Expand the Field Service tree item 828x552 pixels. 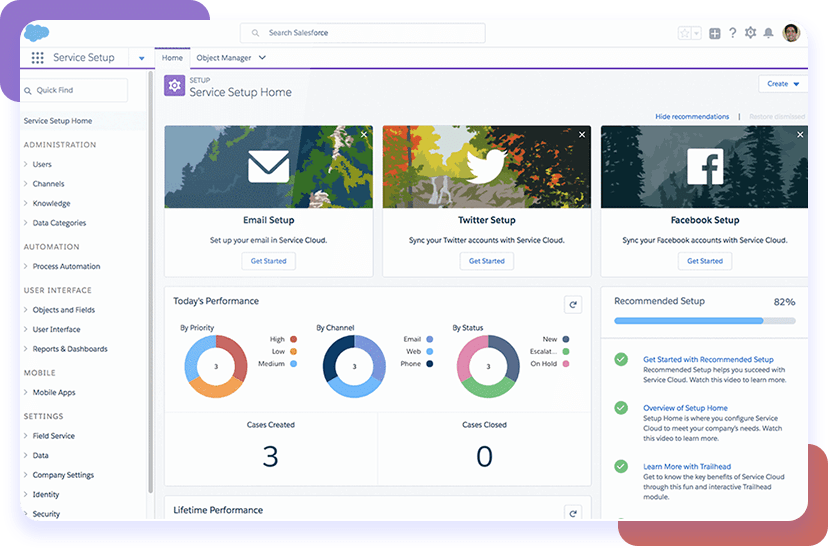pyautogui.click(x=25, y=435)
